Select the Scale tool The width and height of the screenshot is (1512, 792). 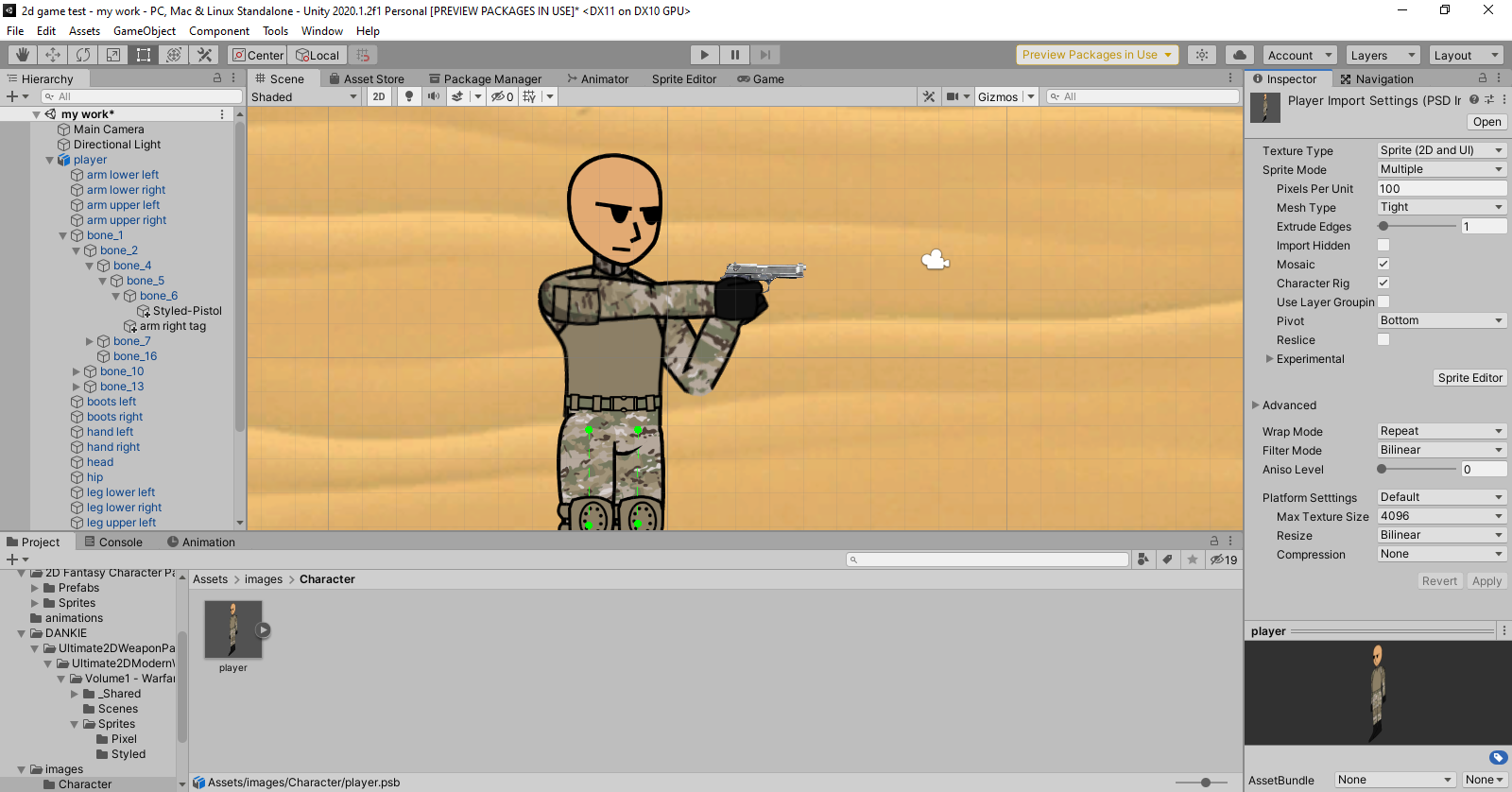tap(113, 55)
